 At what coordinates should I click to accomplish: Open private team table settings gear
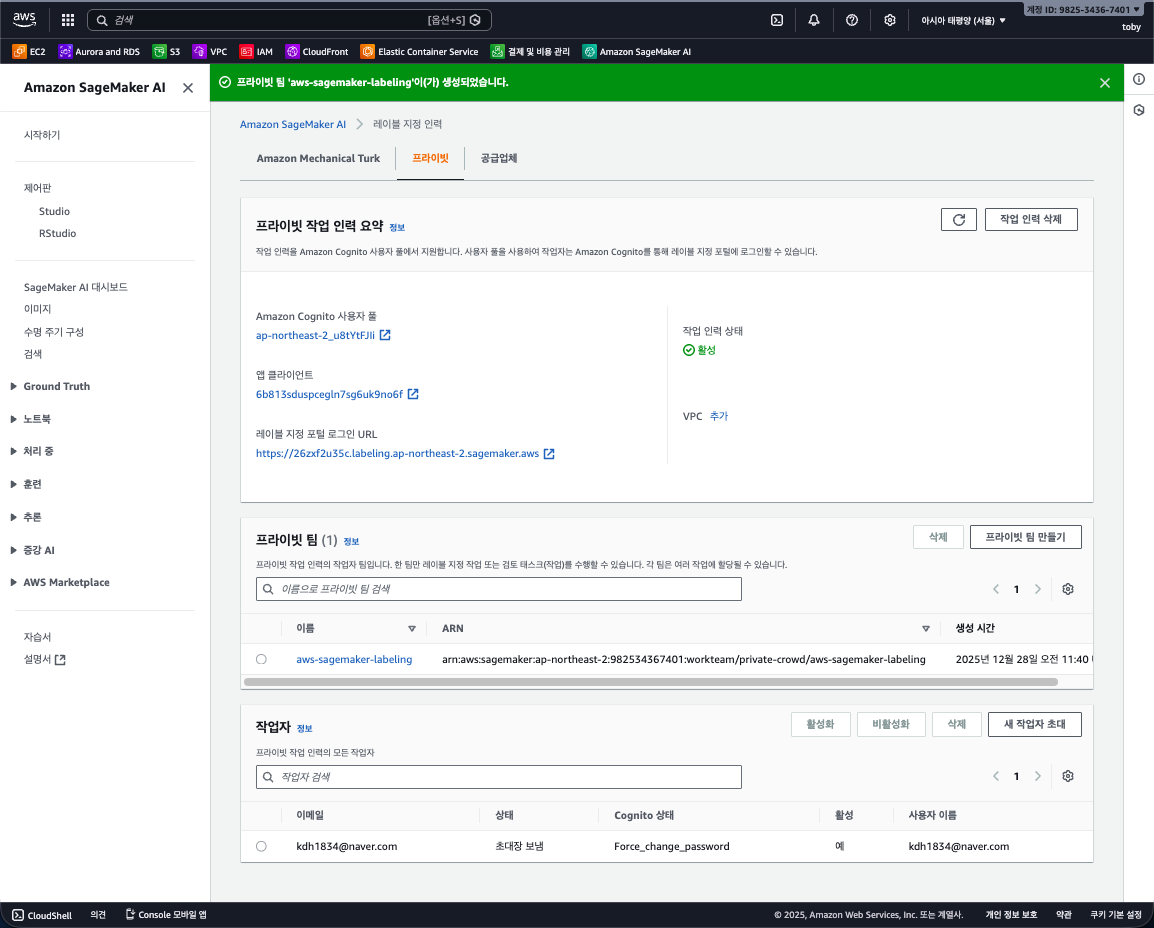point(1068,589)
